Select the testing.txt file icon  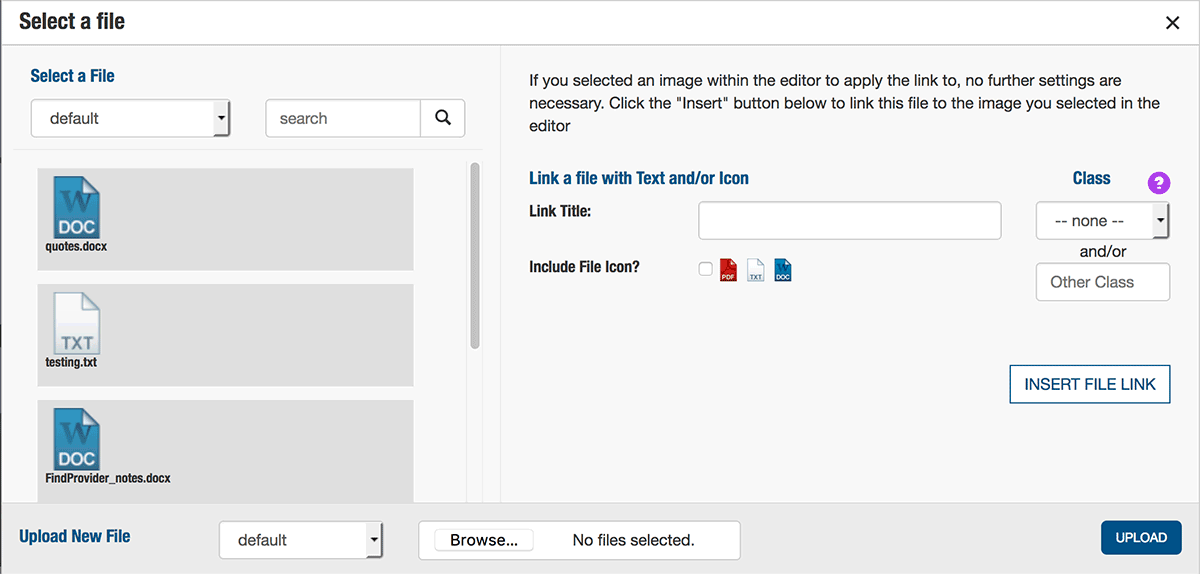76,323
